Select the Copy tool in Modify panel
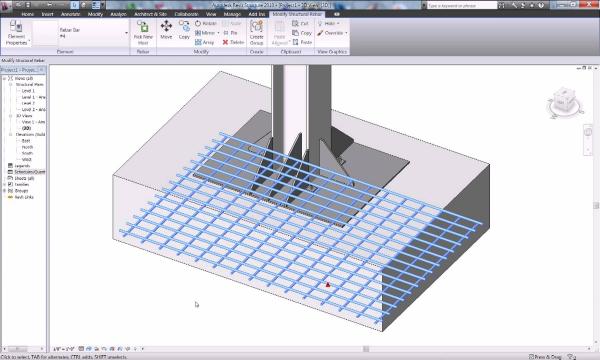The image size is (600, 360). click(184, 30)
